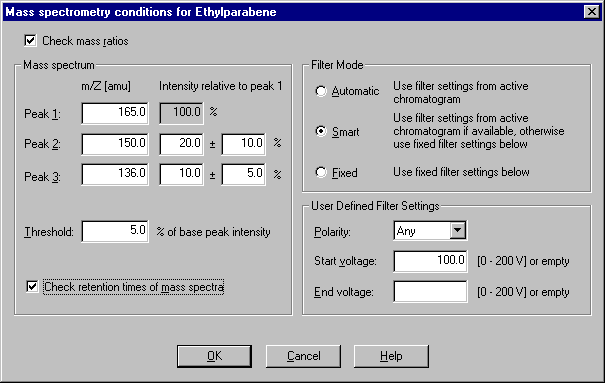This screenshot has height=383, width=606.
Task: Click the 'User Defined Filter Settings' group label
Action: [x=375, y=206]
